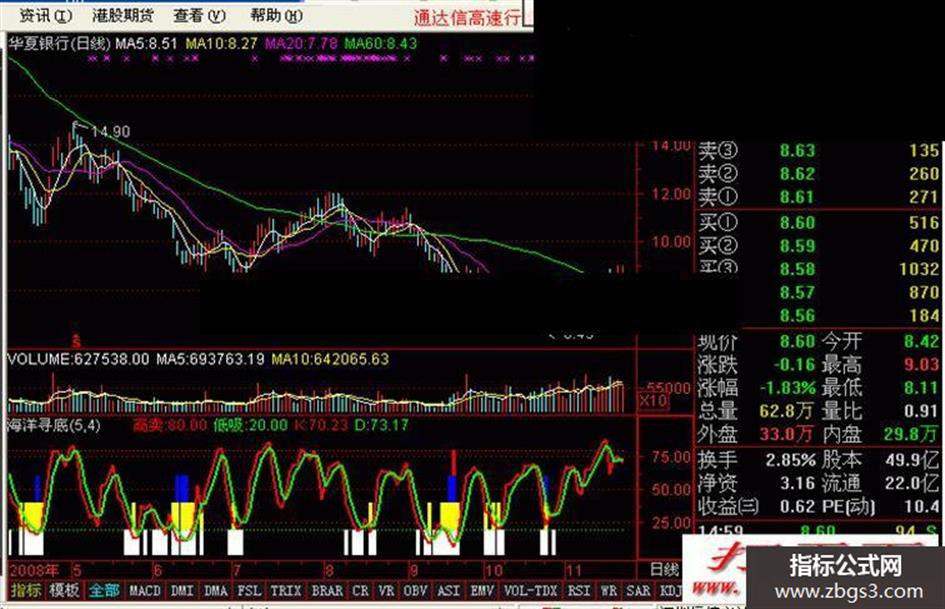Select the OBV indicator tab

pyautogui.click(x=415, y=590)
